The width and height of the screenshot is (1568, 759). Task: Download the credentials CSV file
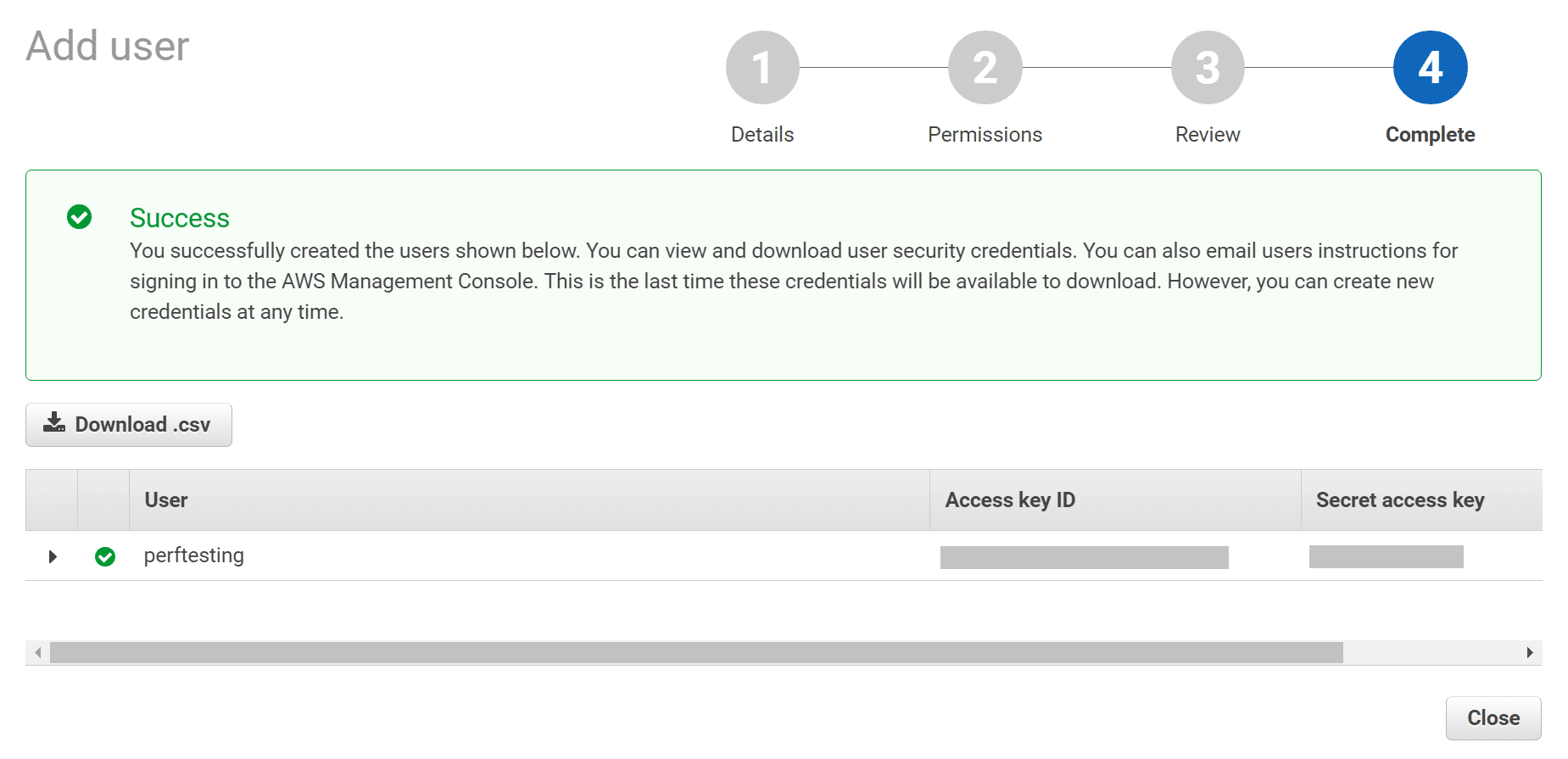point(128,424)
